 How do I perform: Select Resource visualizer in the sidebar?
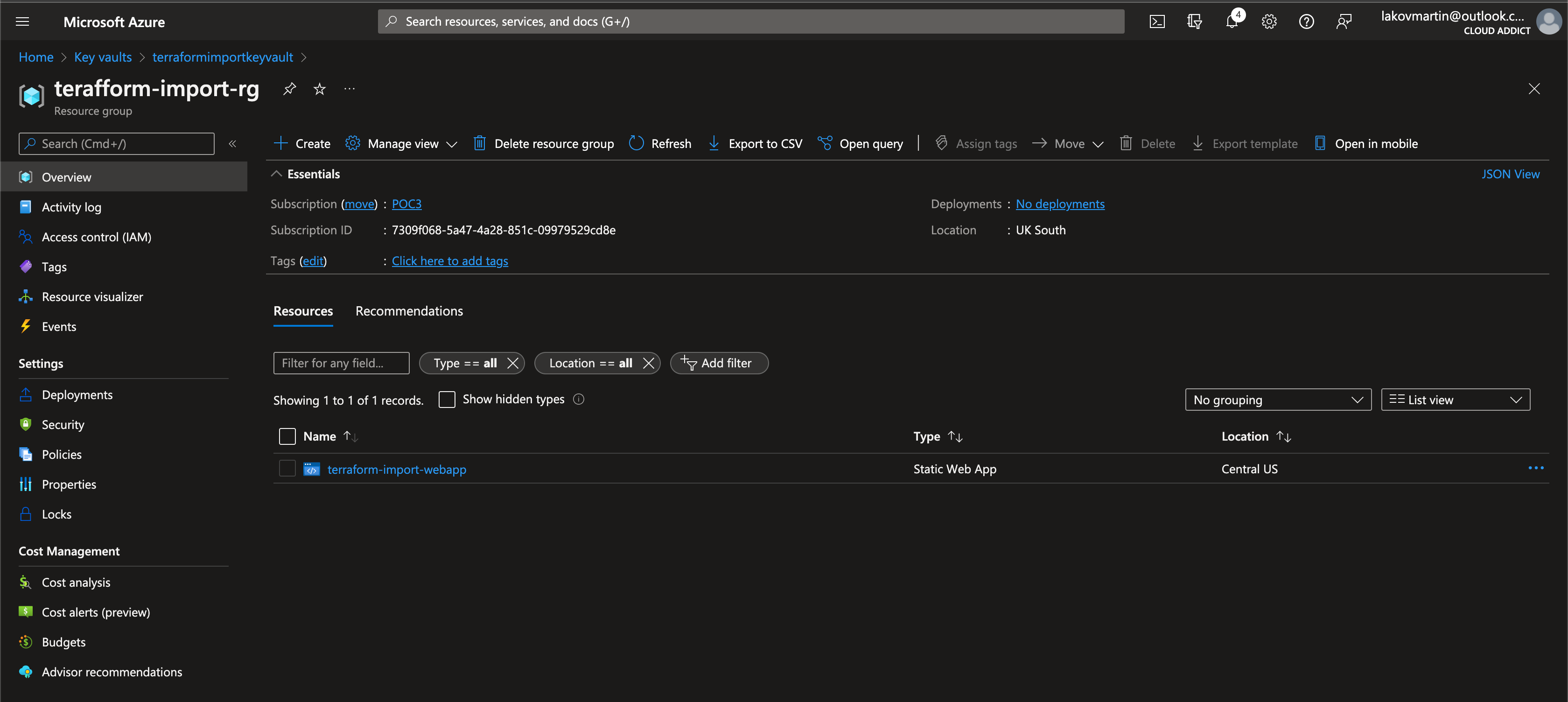pos(91,296)
